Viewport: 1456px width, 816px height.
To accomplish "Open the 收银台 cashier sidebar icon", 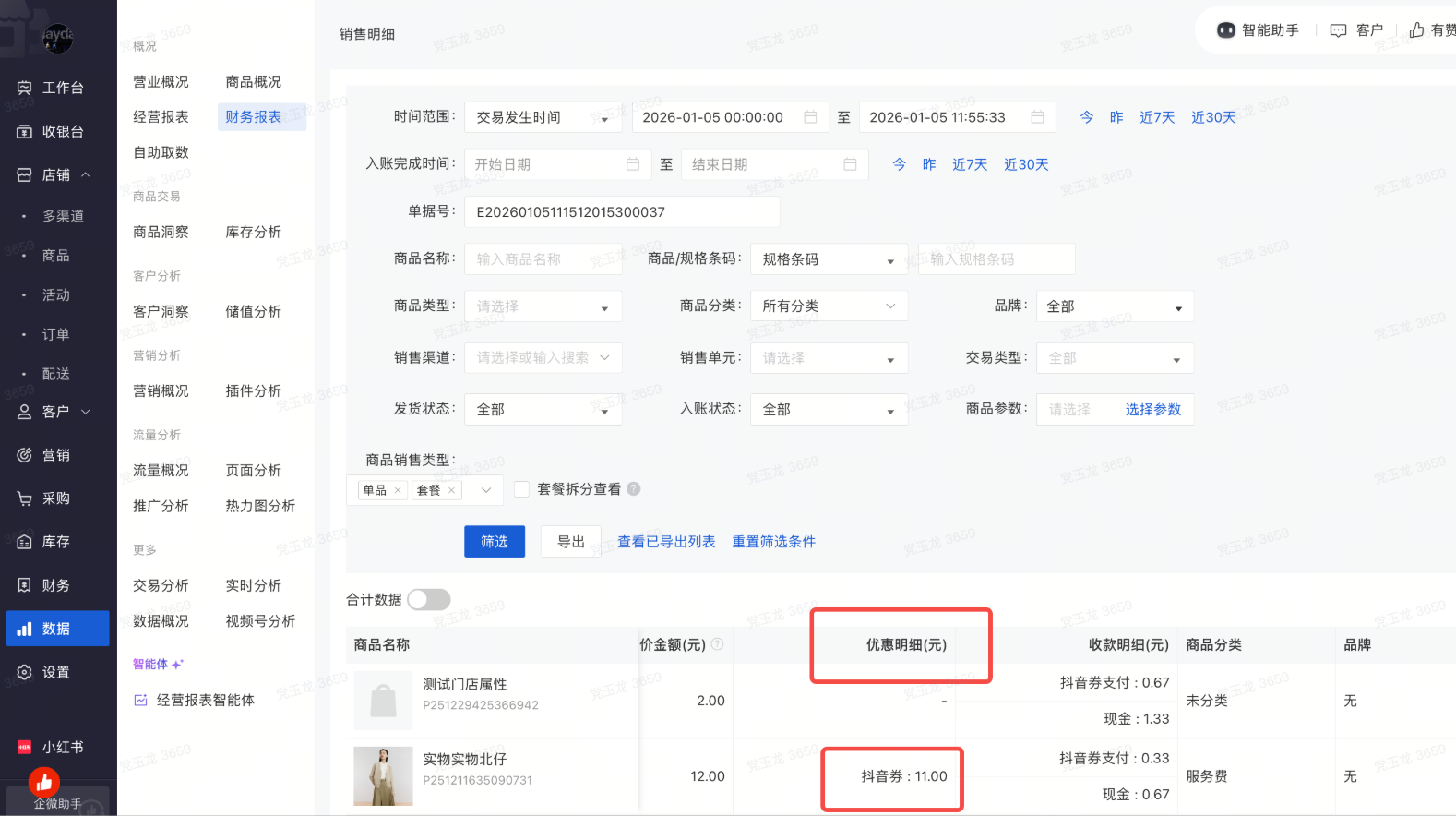I will coord(25,132).
